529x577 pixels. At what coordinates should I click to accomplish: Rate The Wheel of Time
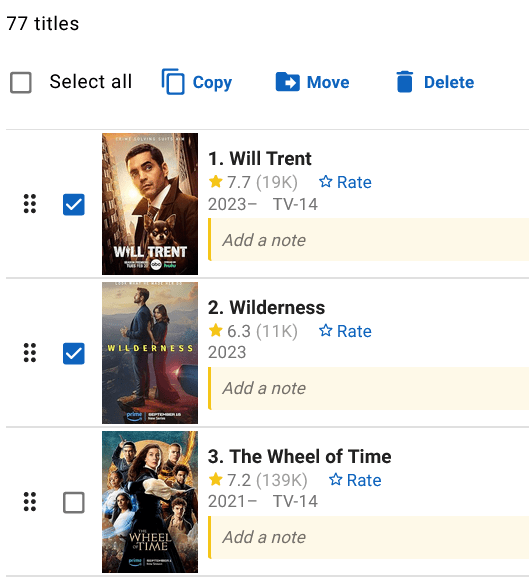coord(355,480)
